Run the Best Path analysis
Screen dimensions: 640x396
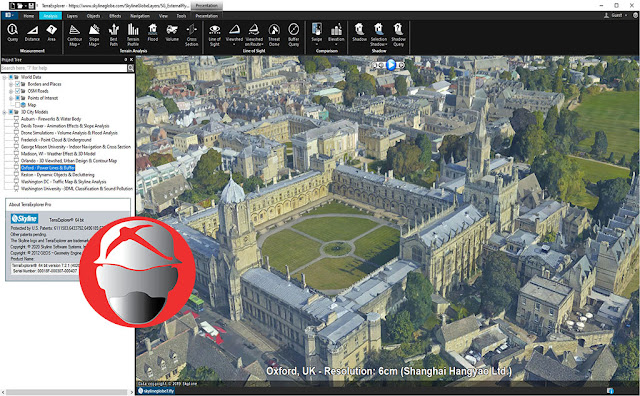point(113,35)
